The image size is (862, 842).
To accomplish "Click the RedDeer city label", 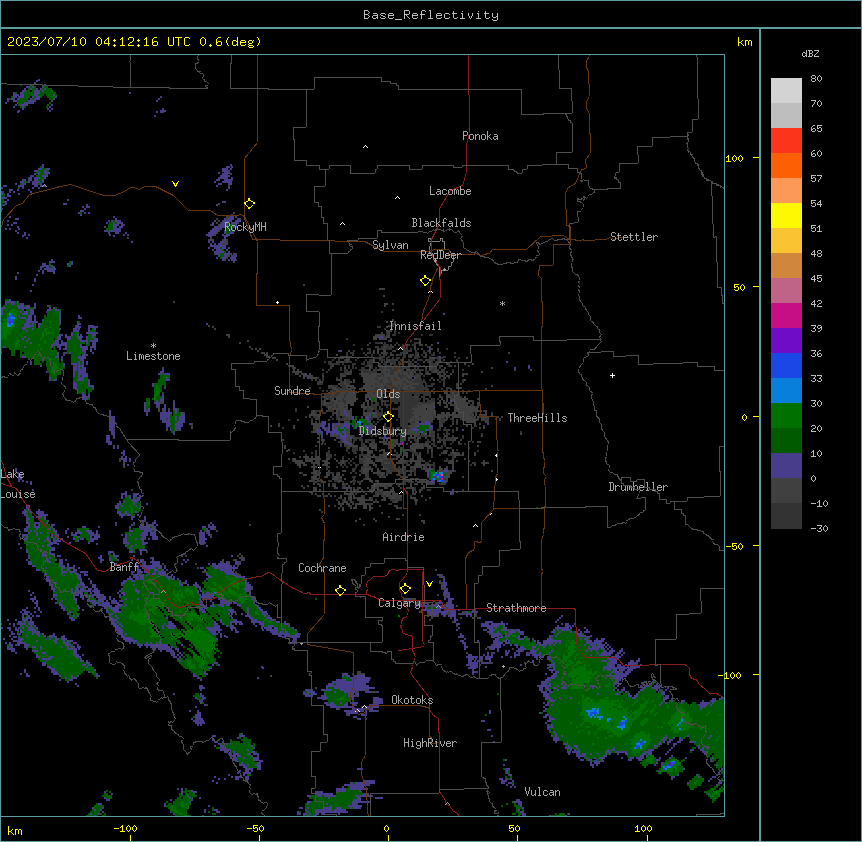I will click(440, 255).
